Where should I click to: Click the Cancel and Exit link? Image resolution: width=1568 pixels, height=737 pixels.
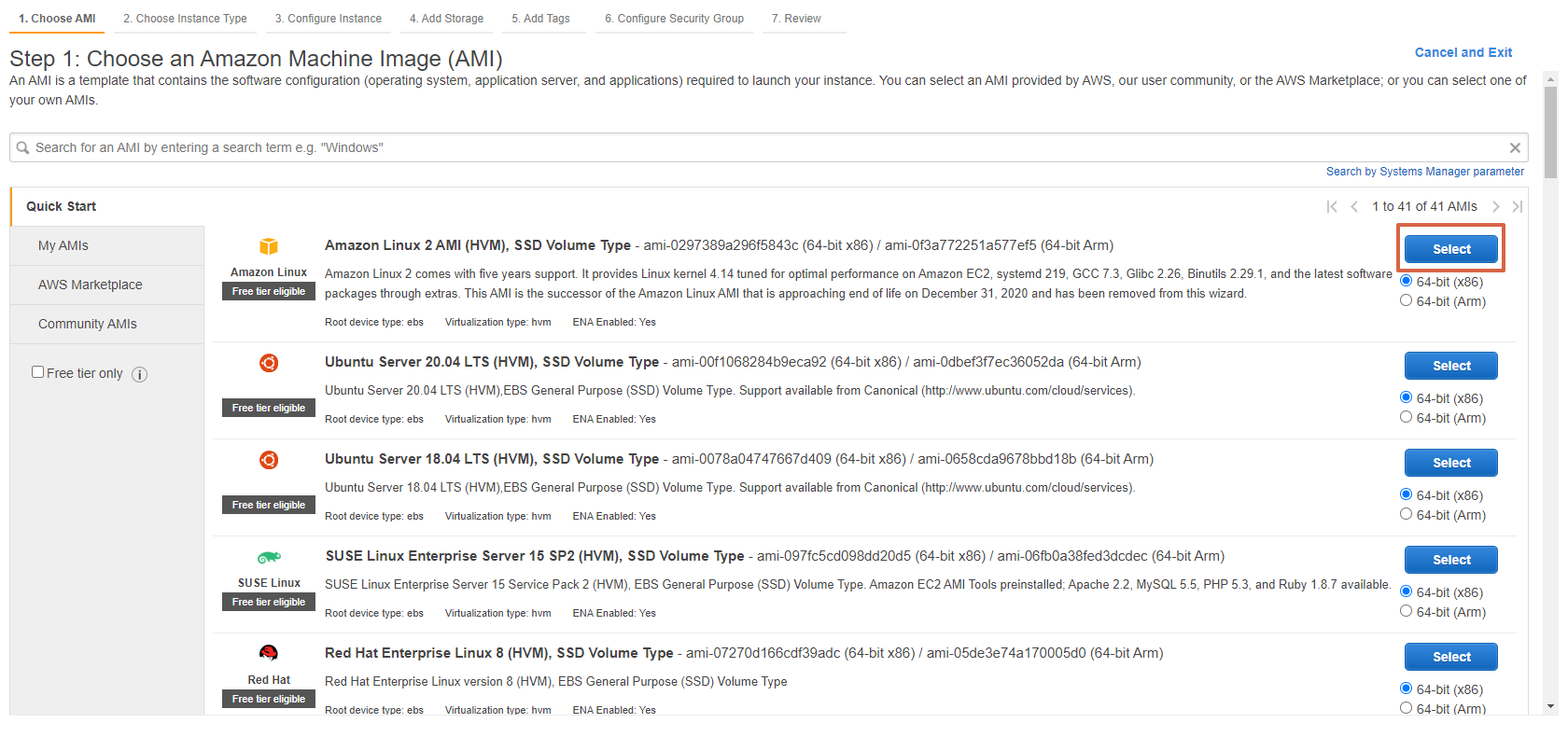(x=1463, y=52)
